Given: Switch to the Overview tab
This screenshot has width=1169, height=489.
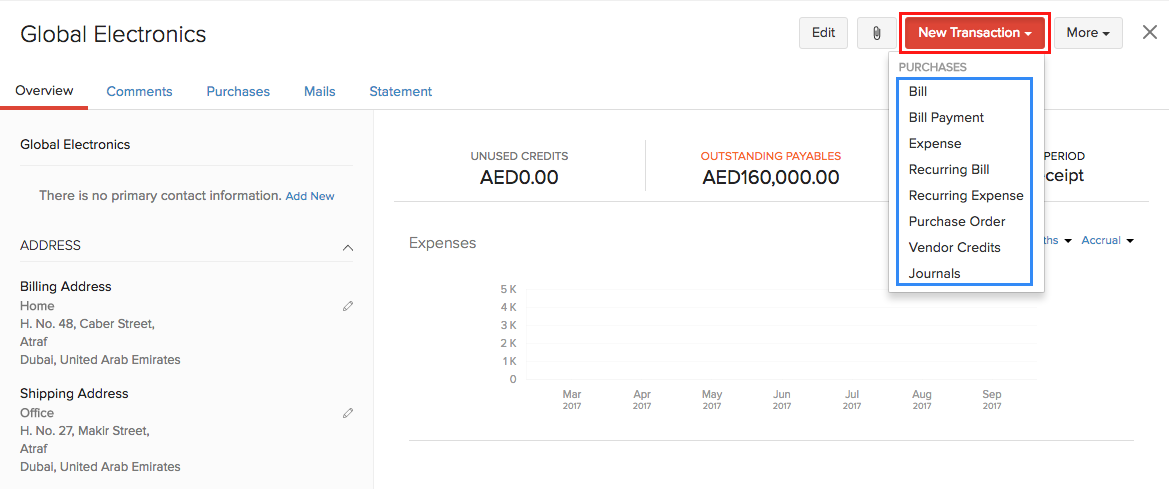Looking at the screenshot, I should pyautogui.click(x=44, y=91).
